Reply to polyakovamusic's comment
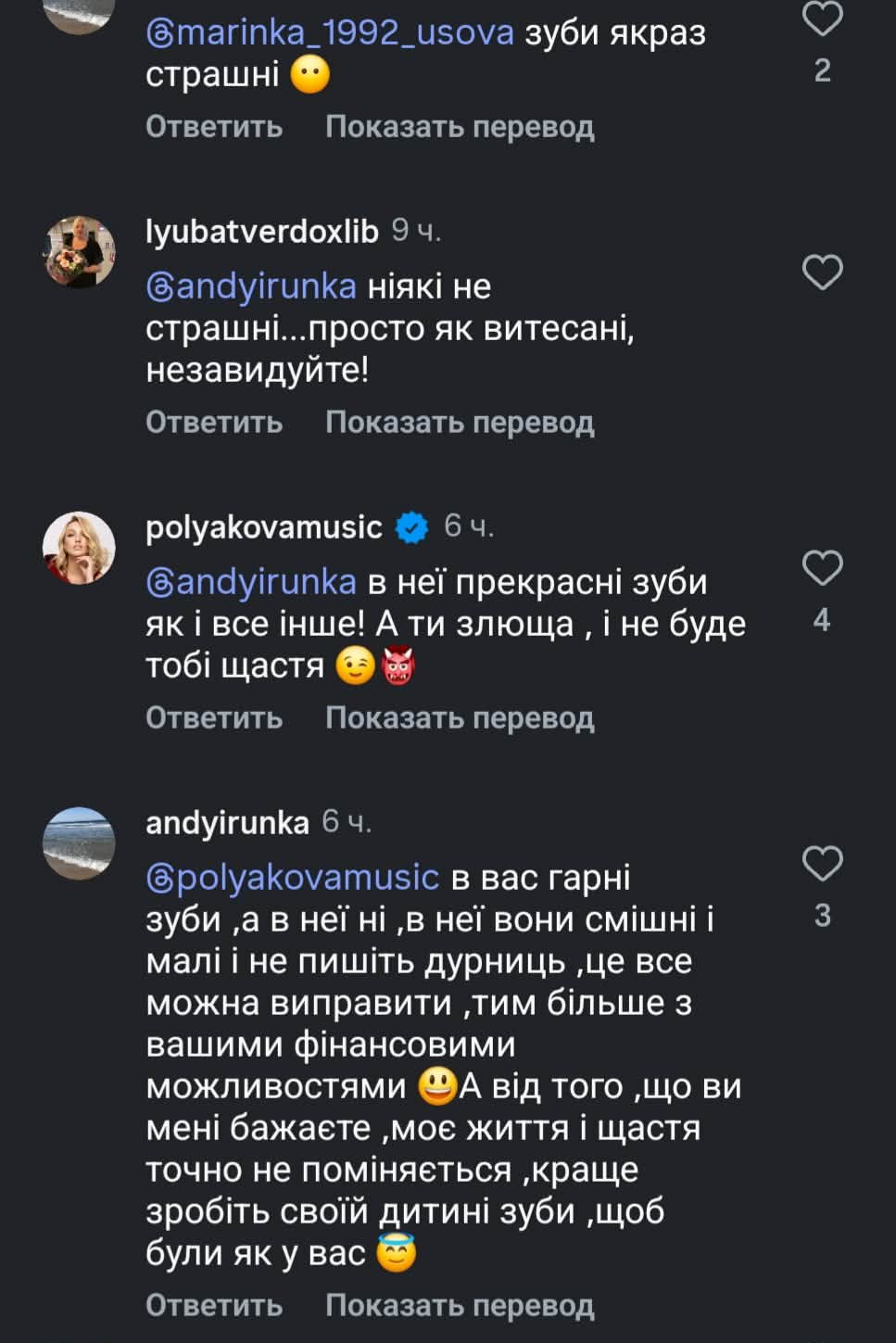This screenshot has height=1343, width=896. point(214,718)
